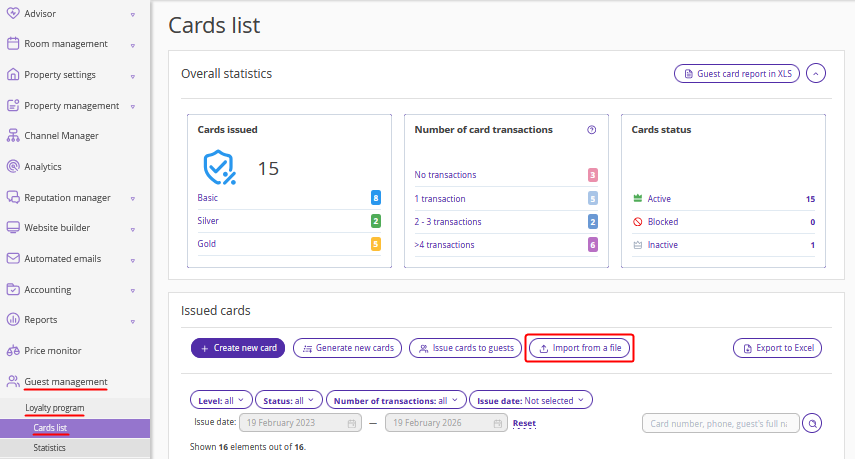This screenshot has height=459, width=855.
Task: Click the Website builder sidebar icon
Action: tap(13, 228)
